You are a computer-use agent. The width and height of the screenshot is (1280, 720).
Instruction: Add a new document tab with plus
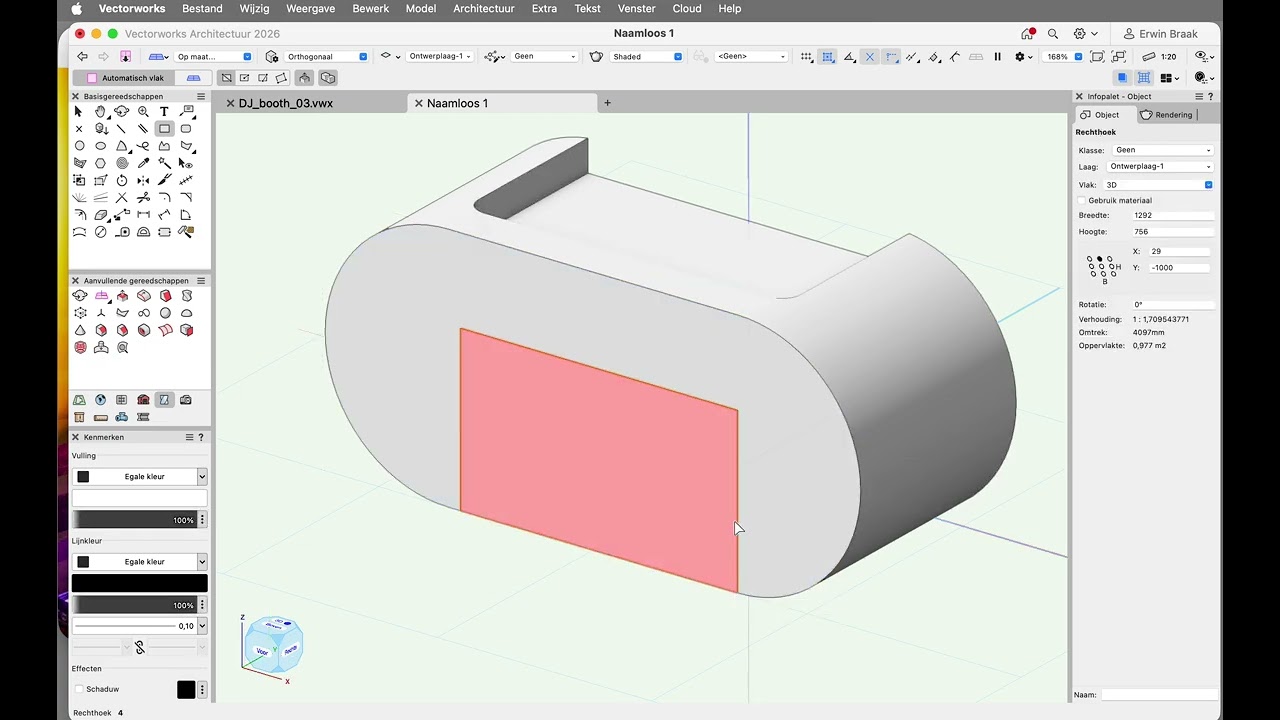pyautogui.click(x=607, y=103)
